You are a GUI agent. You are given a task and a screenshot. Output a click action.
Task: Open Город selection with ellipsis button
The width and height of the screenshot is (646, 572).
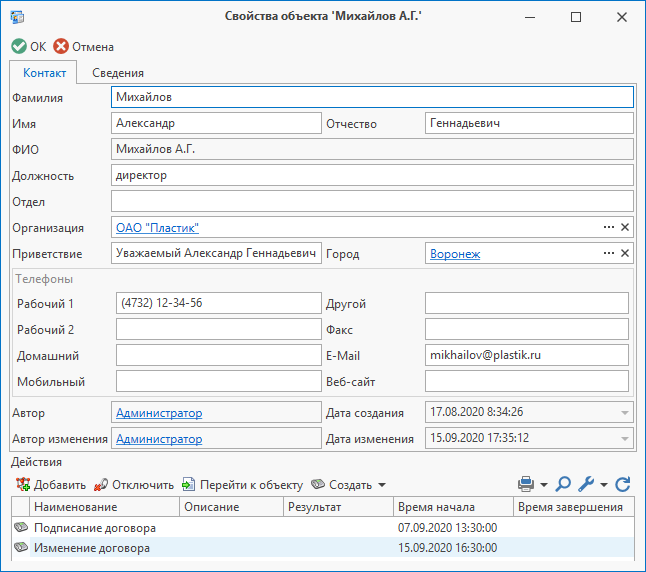pos(609,253)
